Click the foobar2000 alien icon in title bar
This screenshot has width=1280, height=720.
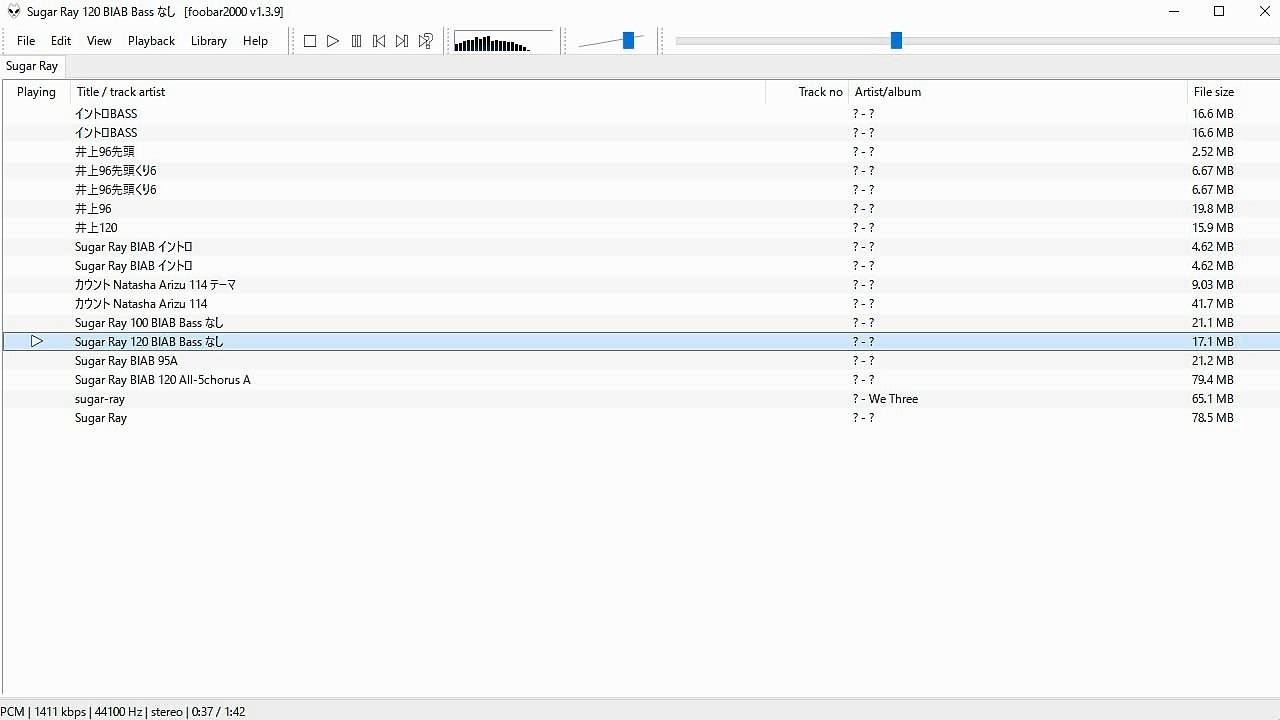pos(13,12)
